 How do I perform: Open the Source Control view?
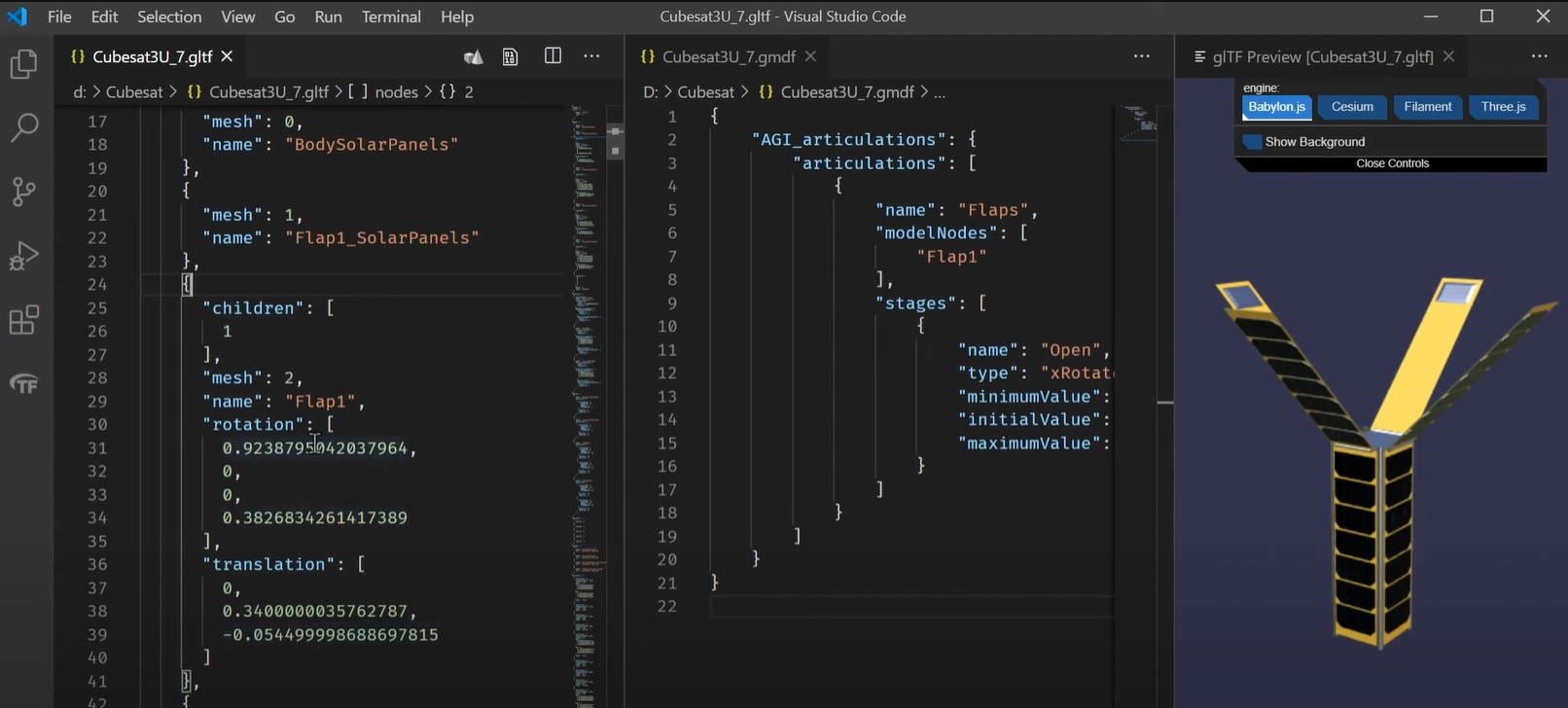(x=23, y=192)
